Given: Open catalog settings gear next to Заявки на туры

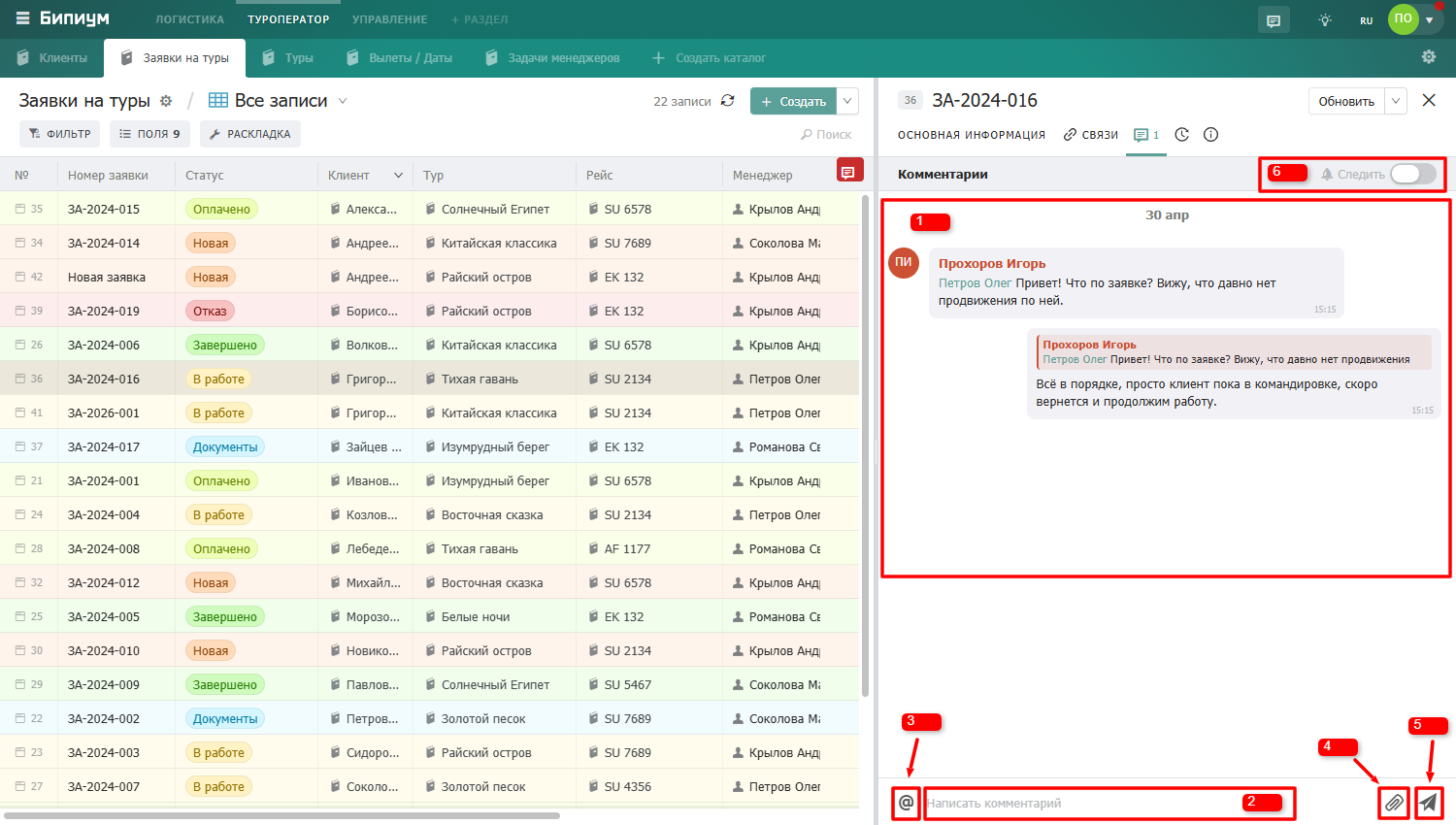Looking at the screenshot, I should (166, 101).
